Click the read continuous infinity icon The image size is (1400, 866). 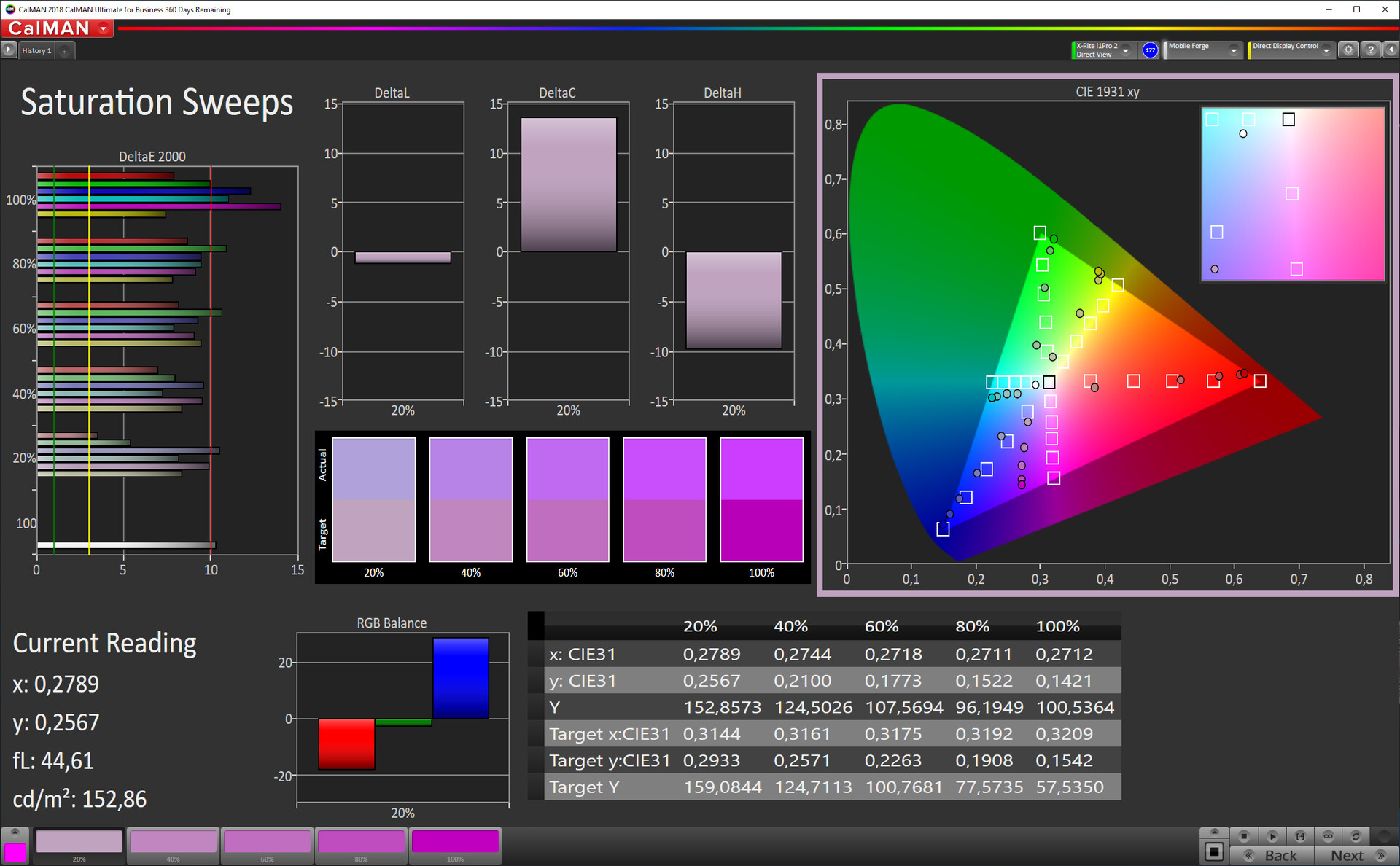click(x=1328, y=836)
